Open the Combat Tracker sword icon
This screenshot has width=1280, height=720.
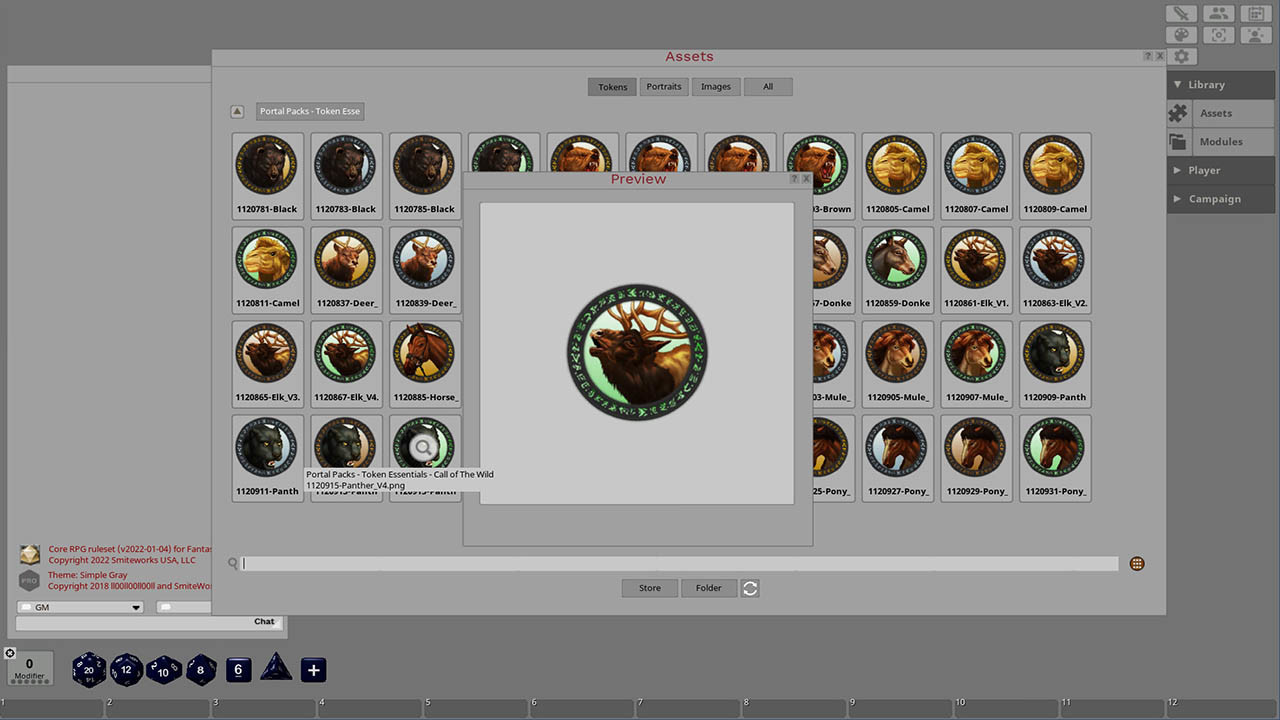tap(1181, 13)
